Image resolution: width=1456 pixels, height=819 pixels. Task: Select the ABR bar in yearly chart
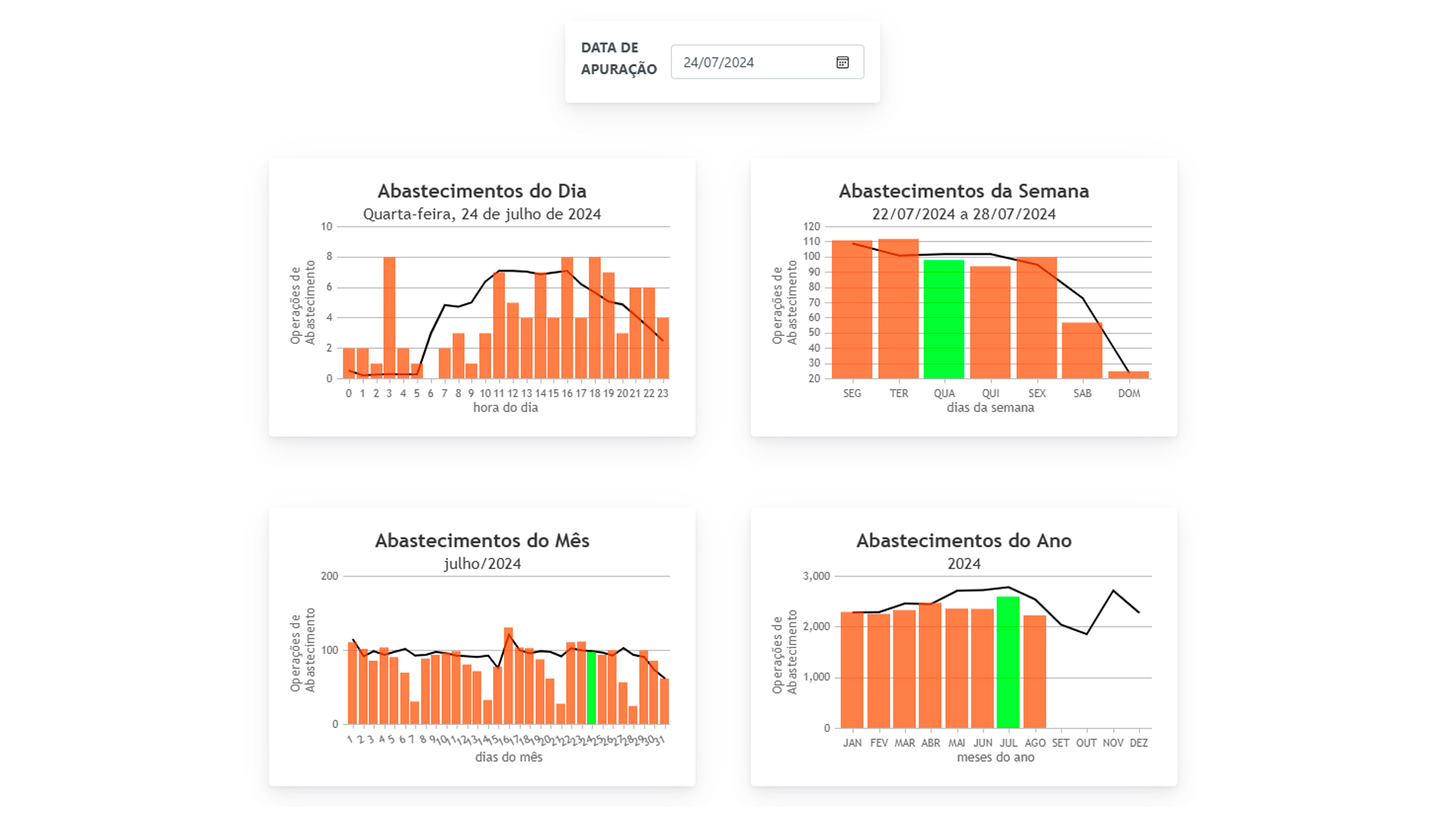(x=930, y=667)
